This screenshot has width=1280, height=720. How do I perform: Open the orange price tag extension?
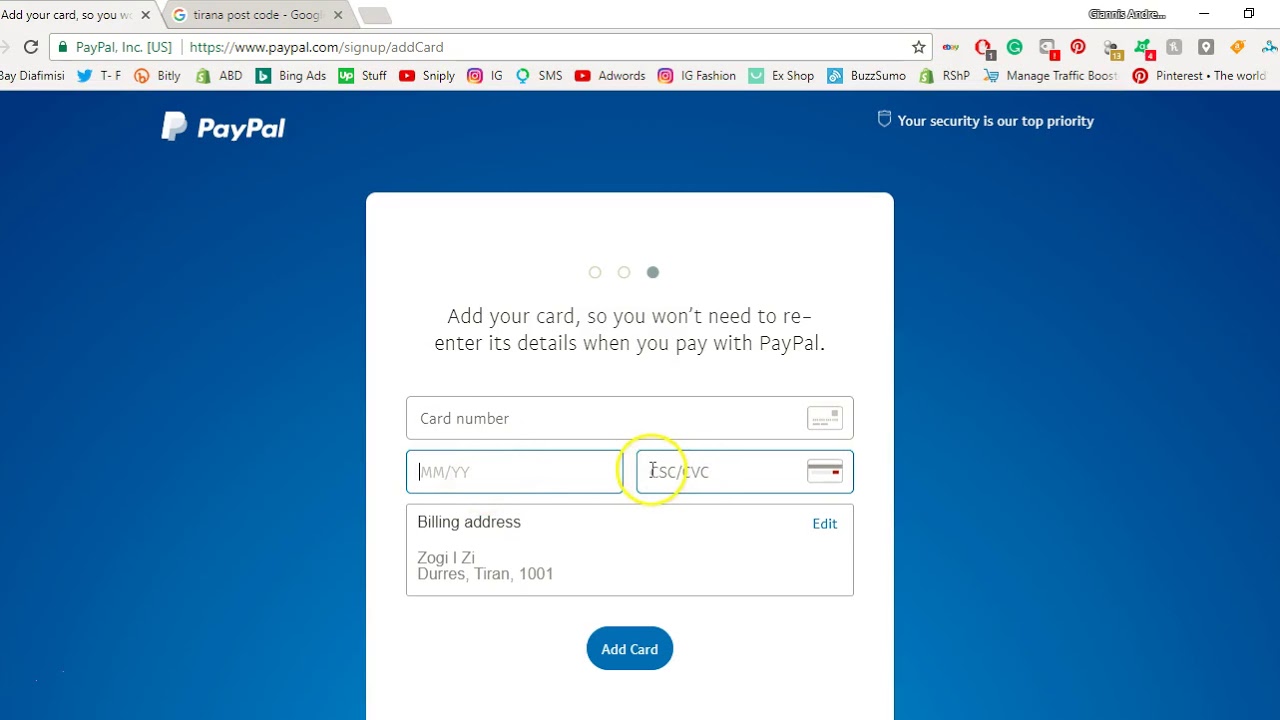(1238, 47)
